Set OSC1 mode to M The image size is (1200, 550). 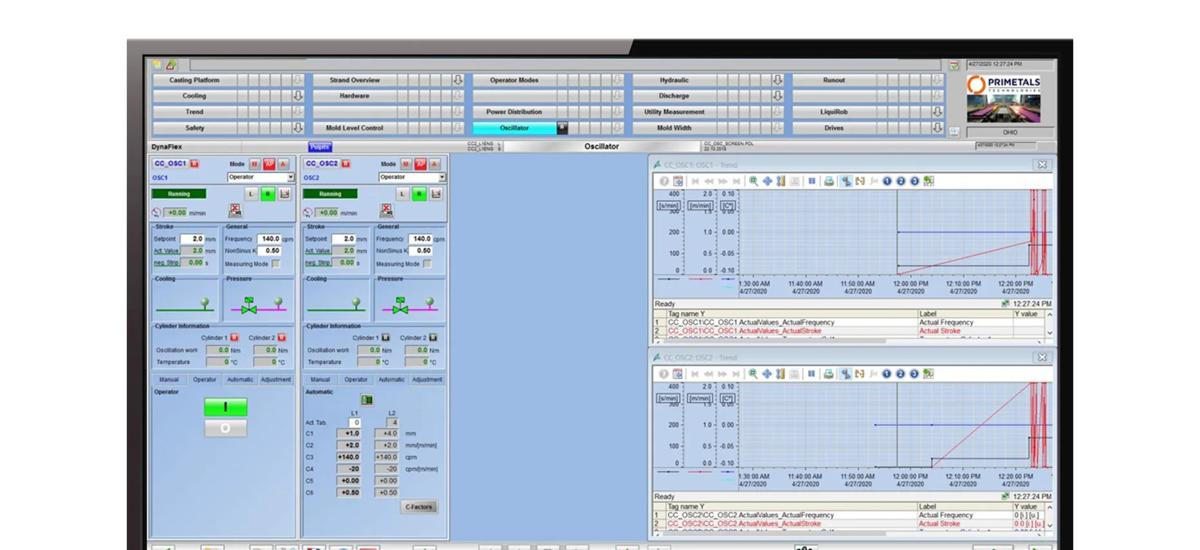[x=254, y=164]
